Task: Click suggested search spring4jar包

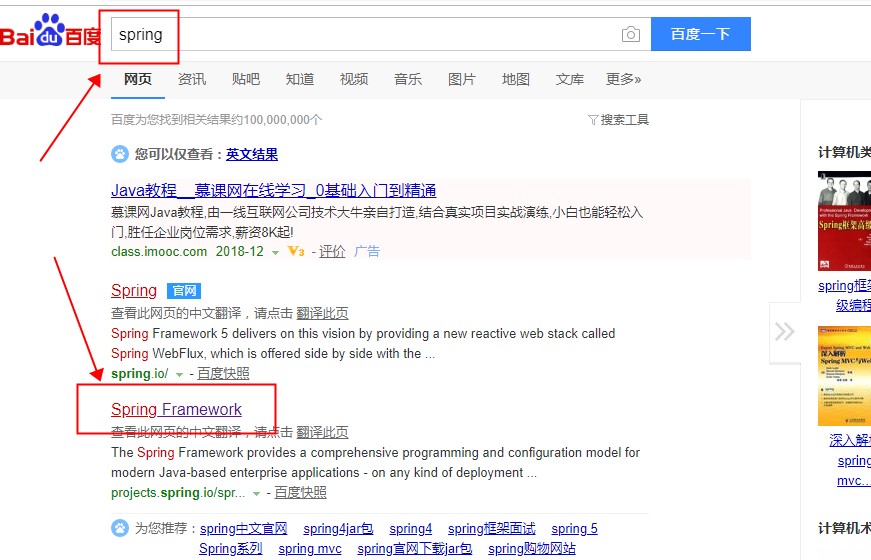Action: point(338,528)
